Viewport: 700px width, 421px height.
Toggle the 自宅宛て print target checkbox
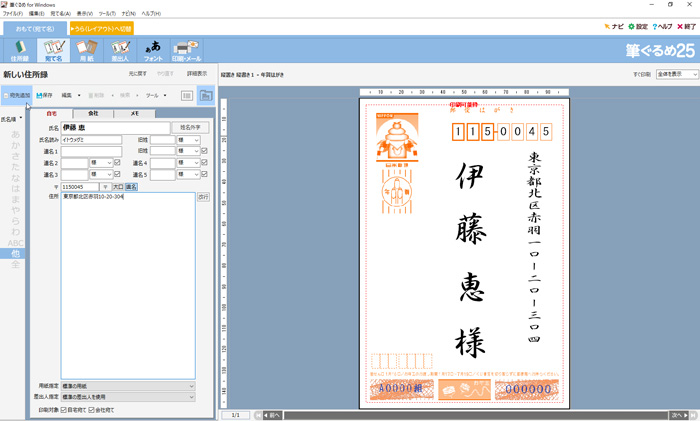65,409
